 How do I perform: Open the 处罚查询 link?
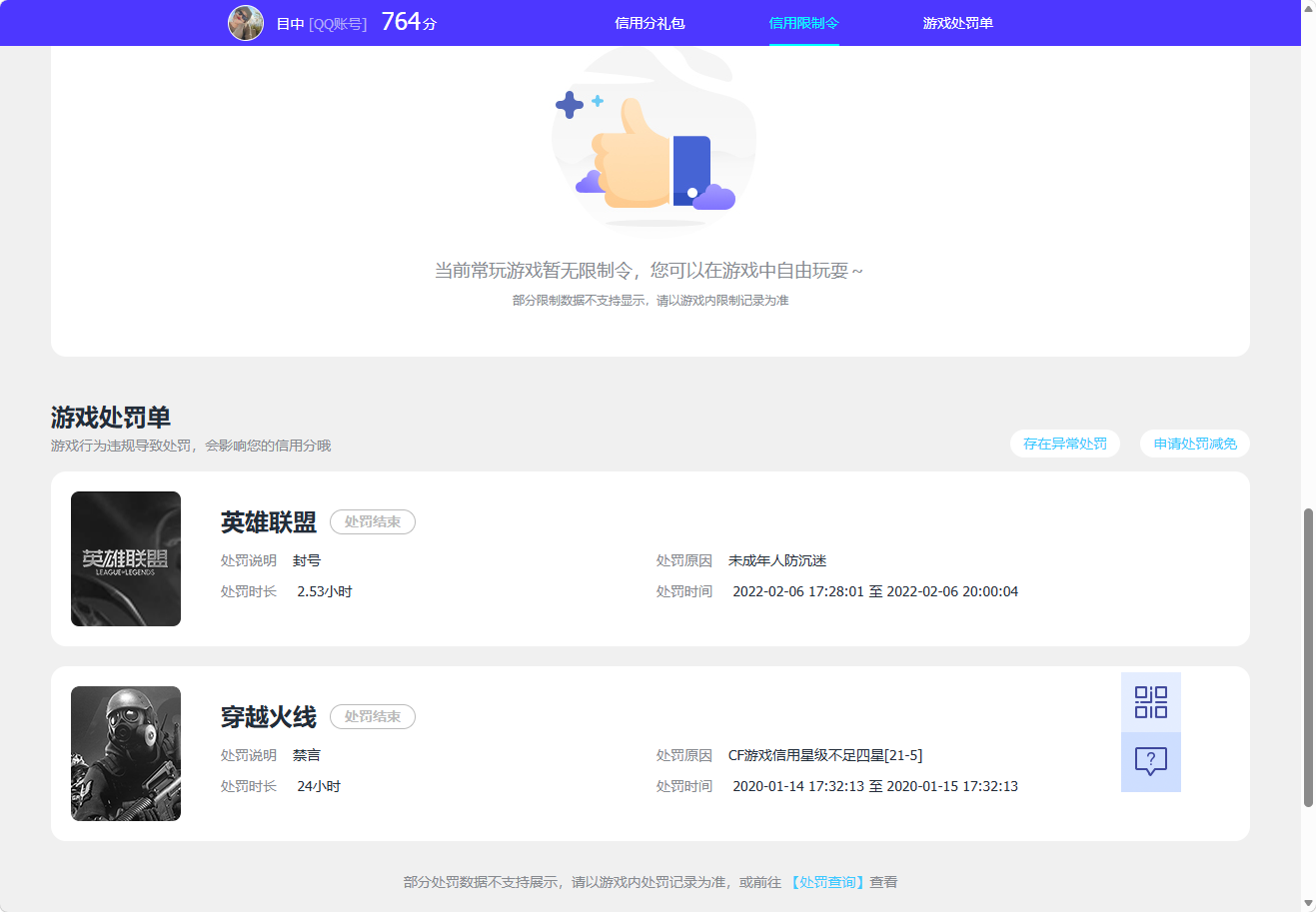[827, 882]
